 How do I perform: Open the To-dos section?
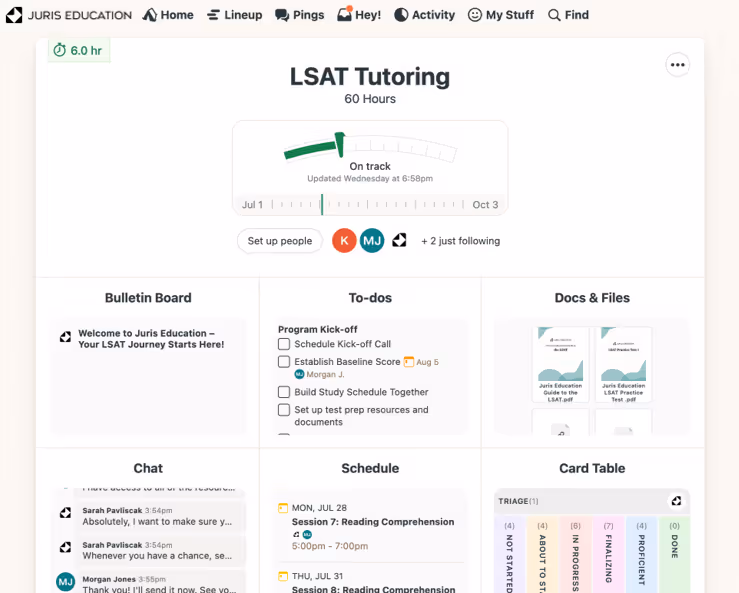[x=370, y=298]
